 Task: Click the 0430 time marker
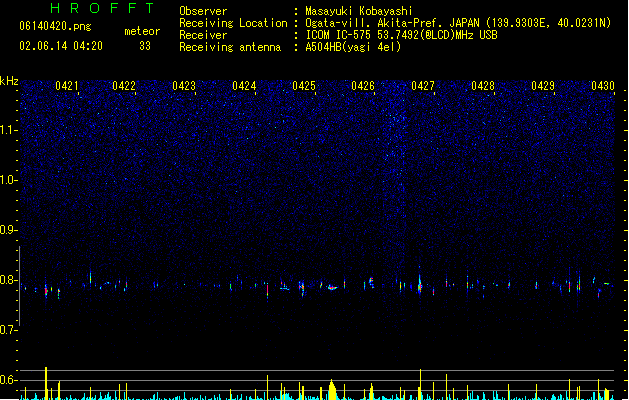click(x=603, y=86)
